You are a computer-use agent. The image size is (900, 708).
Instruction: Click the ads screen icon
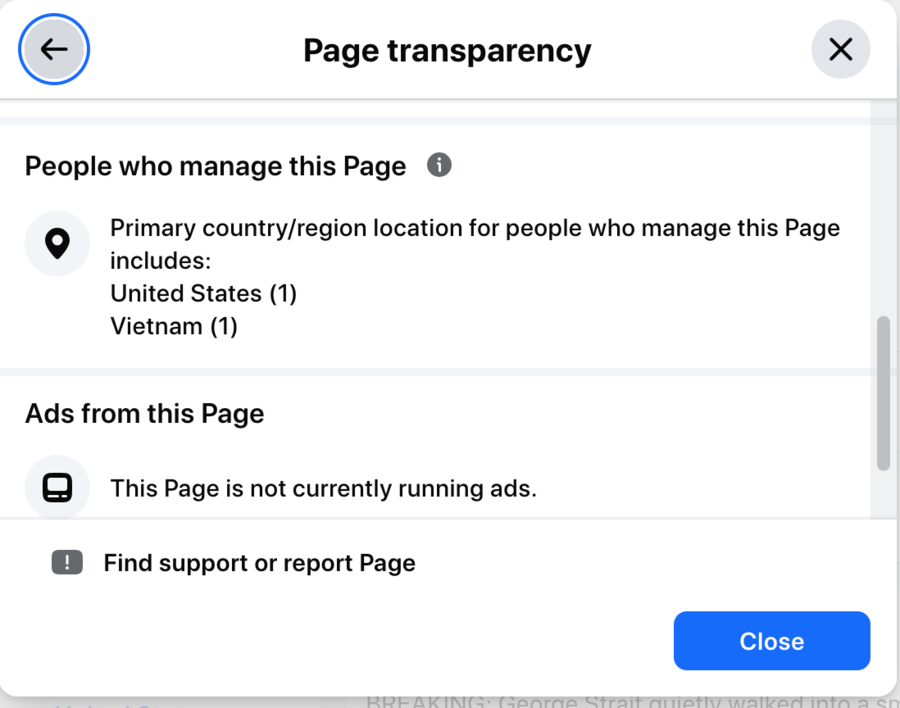click(x=58, y=488)
